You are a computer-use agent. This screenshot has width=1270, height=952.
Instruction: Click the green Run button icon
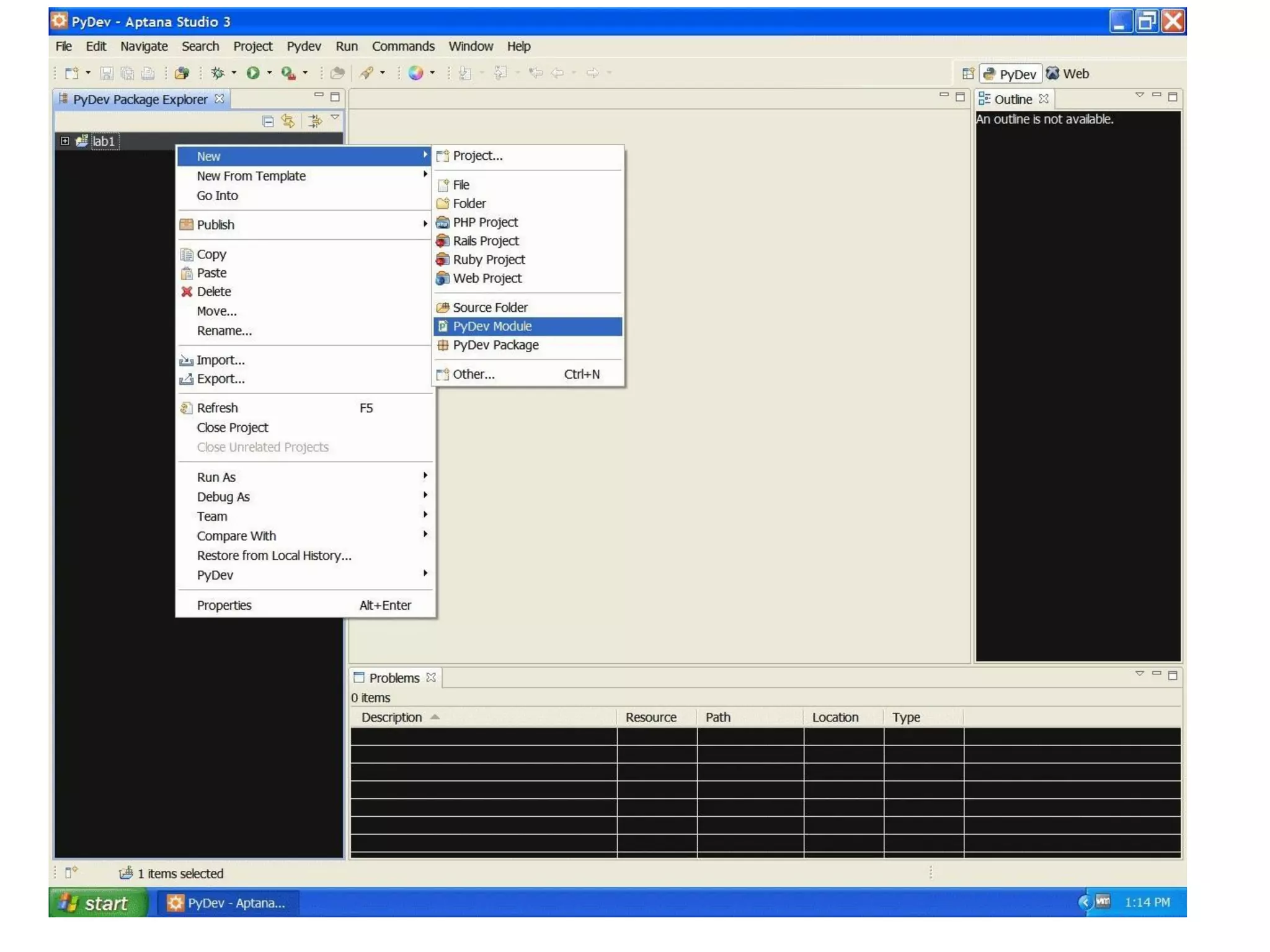(253, 73)
